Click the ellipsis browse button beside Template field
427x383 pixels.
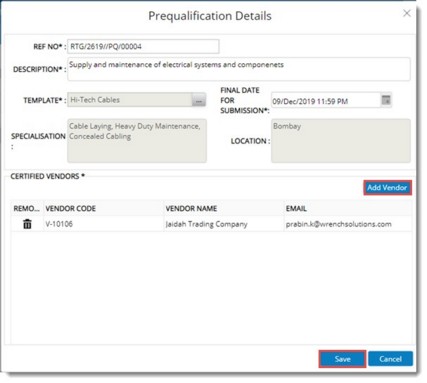point(199,100)
